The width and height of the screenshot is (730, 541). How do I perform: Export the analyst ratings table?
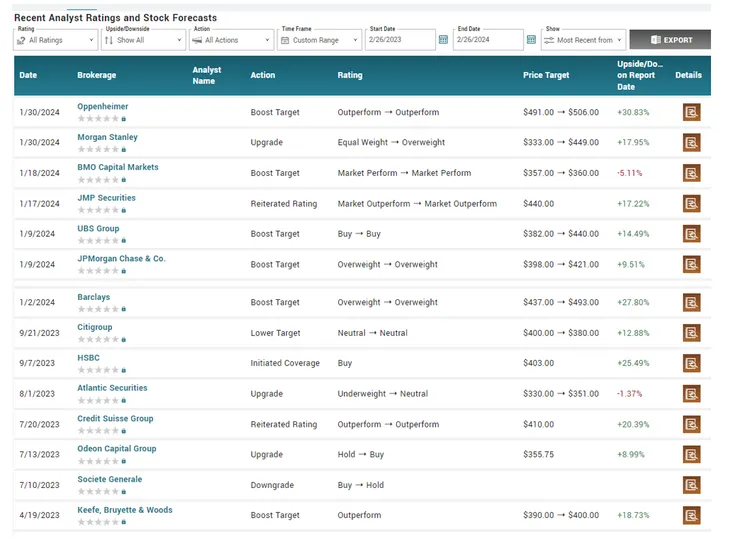pos(670,40)
